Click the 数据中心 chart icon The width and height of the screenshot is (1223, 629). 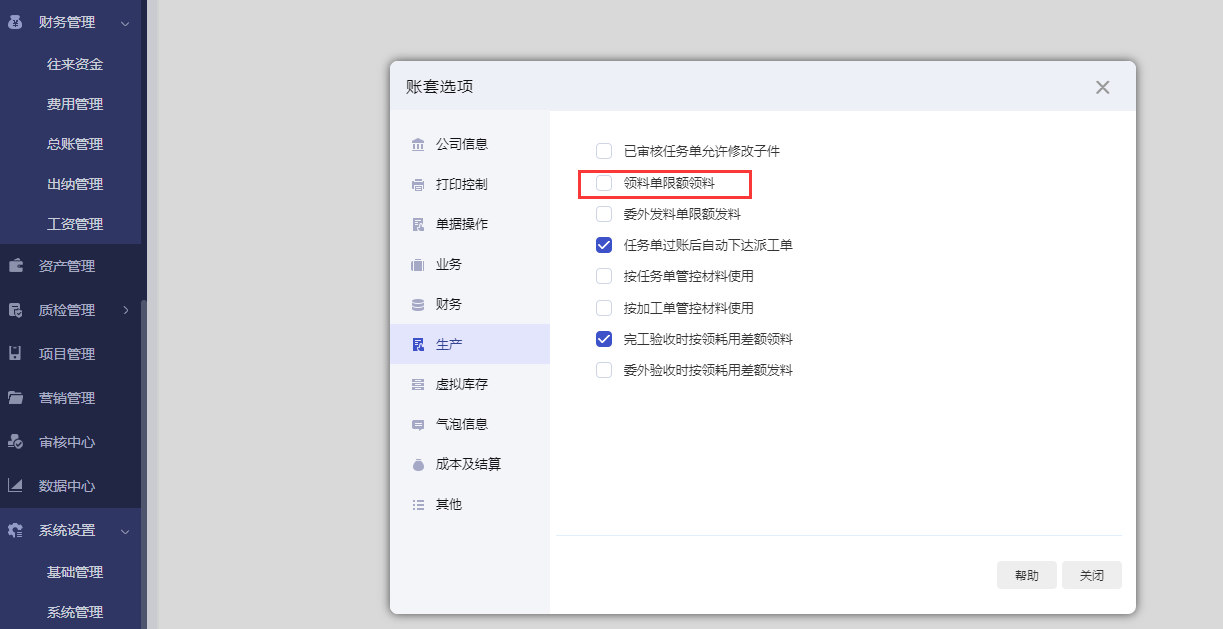click(x=15, y=486)
